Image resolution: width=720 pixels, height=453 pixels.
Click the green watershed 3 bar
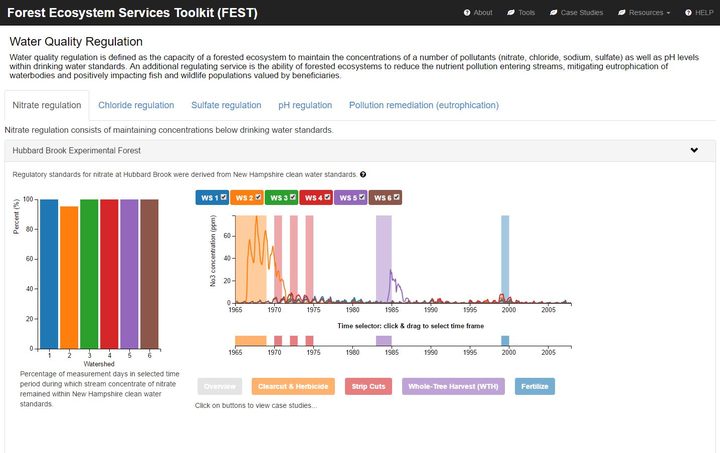pyautogui.click(x=89, y=274)
